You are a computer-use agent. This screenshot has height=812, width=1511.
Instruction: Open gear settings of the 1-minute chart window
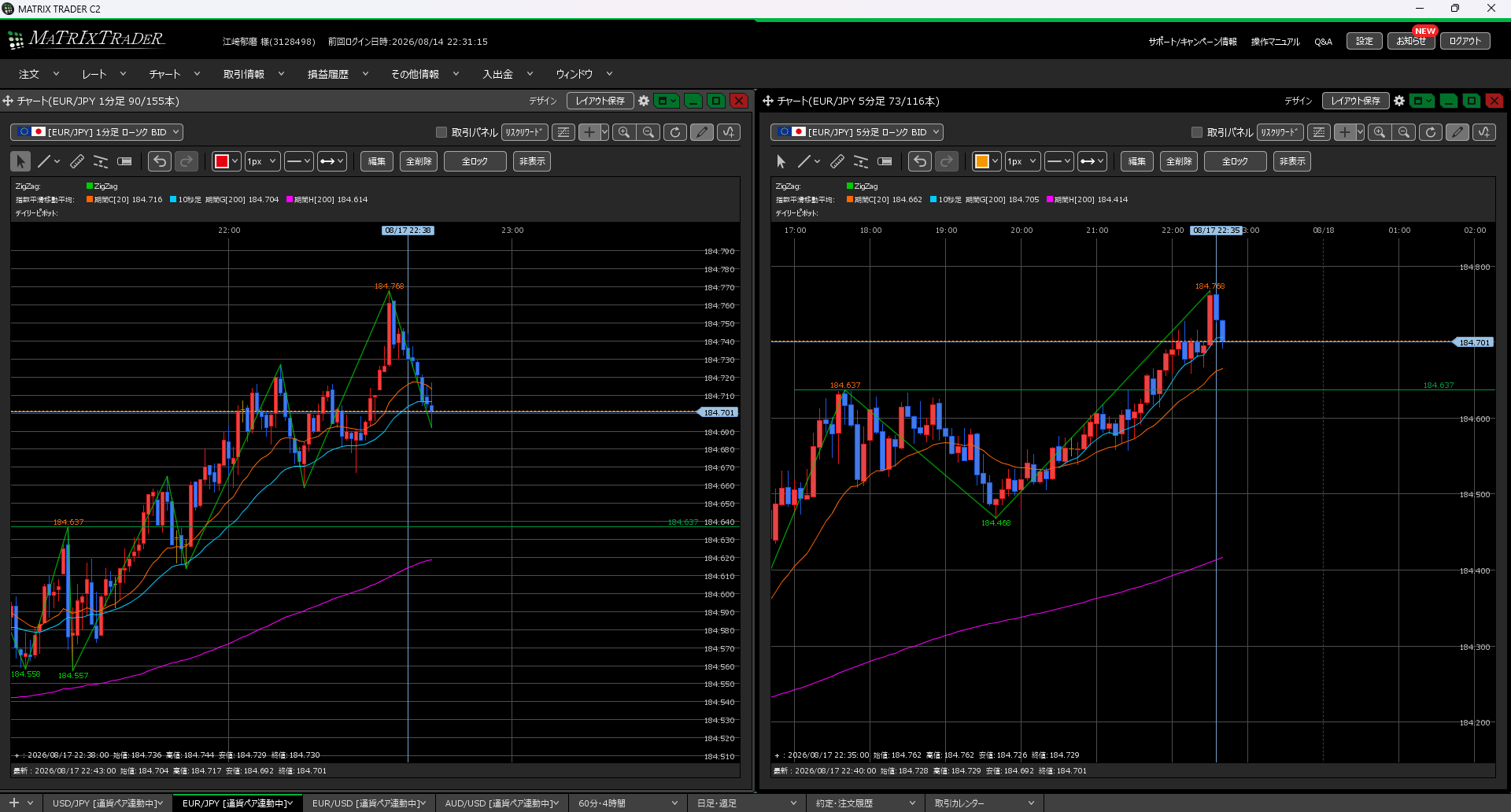(644, 101)
